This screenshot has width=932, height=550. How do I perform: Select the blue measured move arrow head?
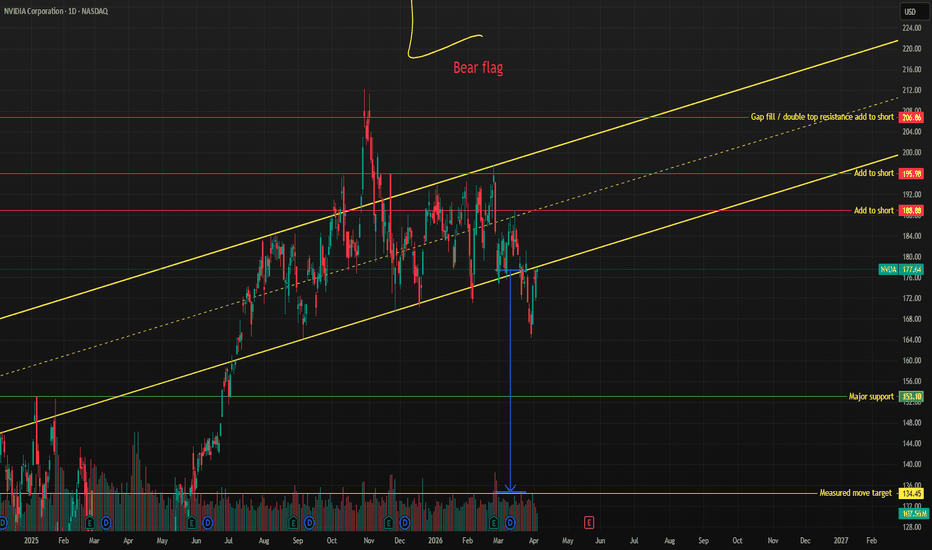tap(511, 488)
